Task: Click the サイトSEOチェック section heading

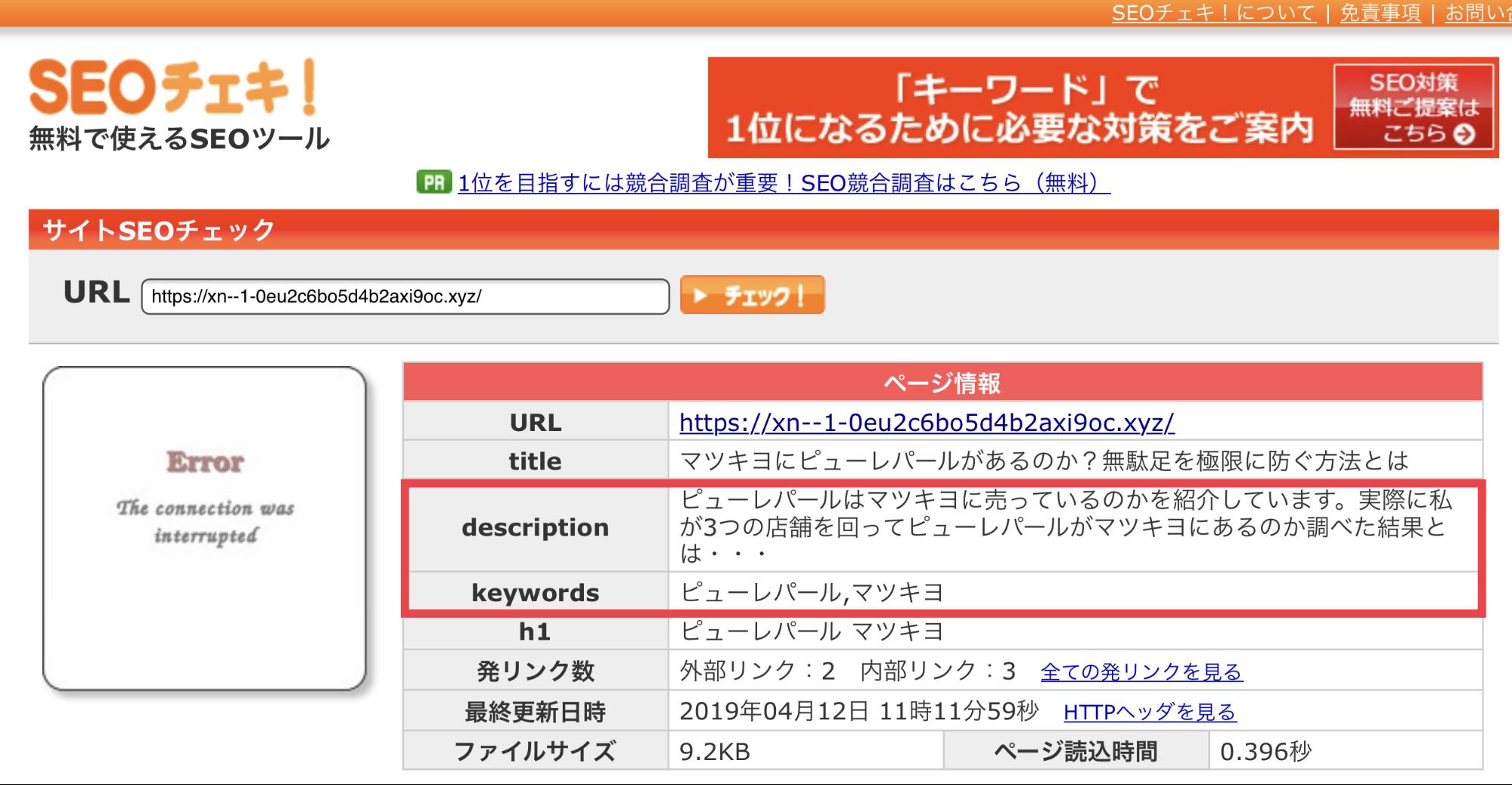Action: click(158, 230)
